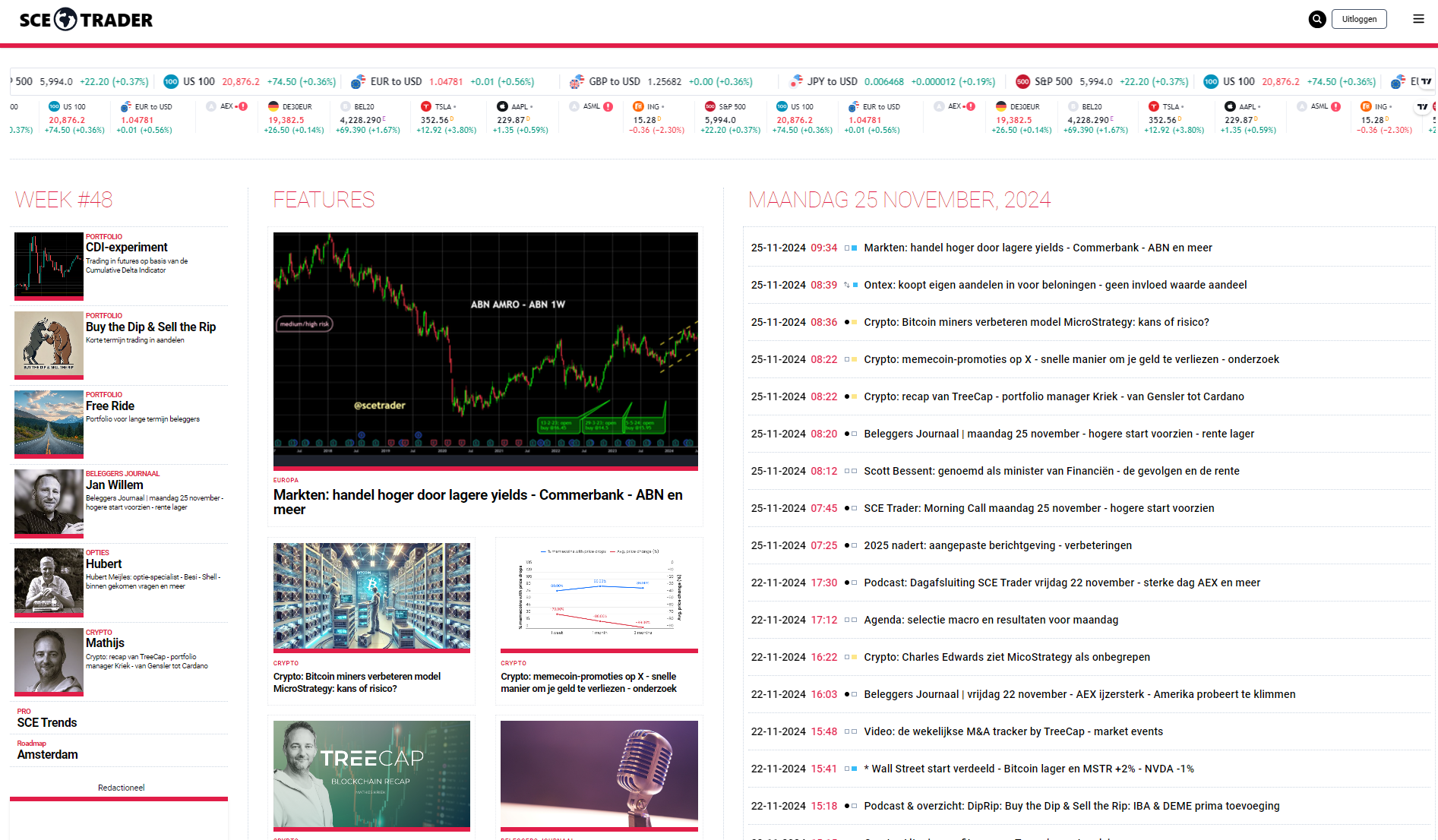Open the '2025 nadert' news item
Screen dimensions: 1438x840
[997, 545]
